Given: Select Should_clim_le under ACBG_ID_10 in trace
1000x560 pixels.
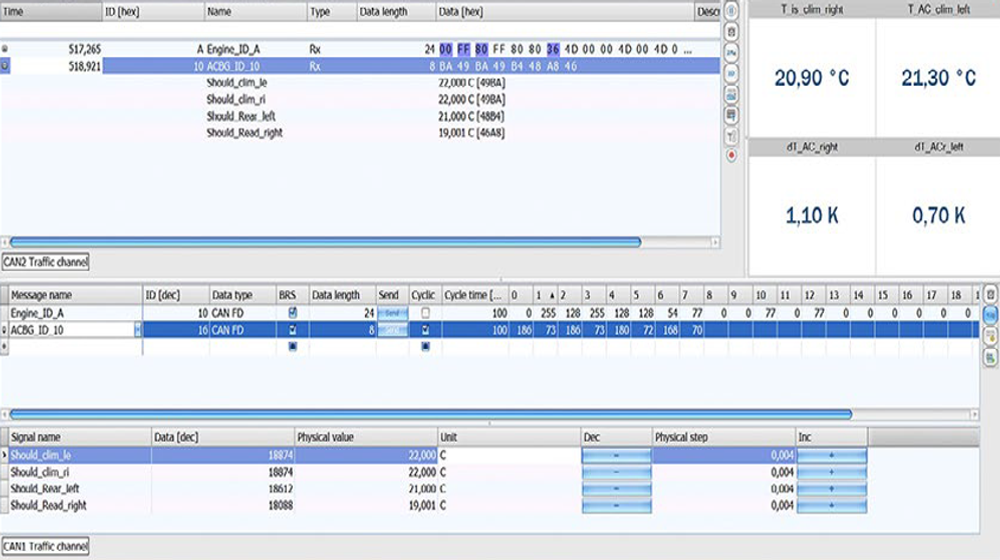Looking at the screenshot, I should click(237, 83).
